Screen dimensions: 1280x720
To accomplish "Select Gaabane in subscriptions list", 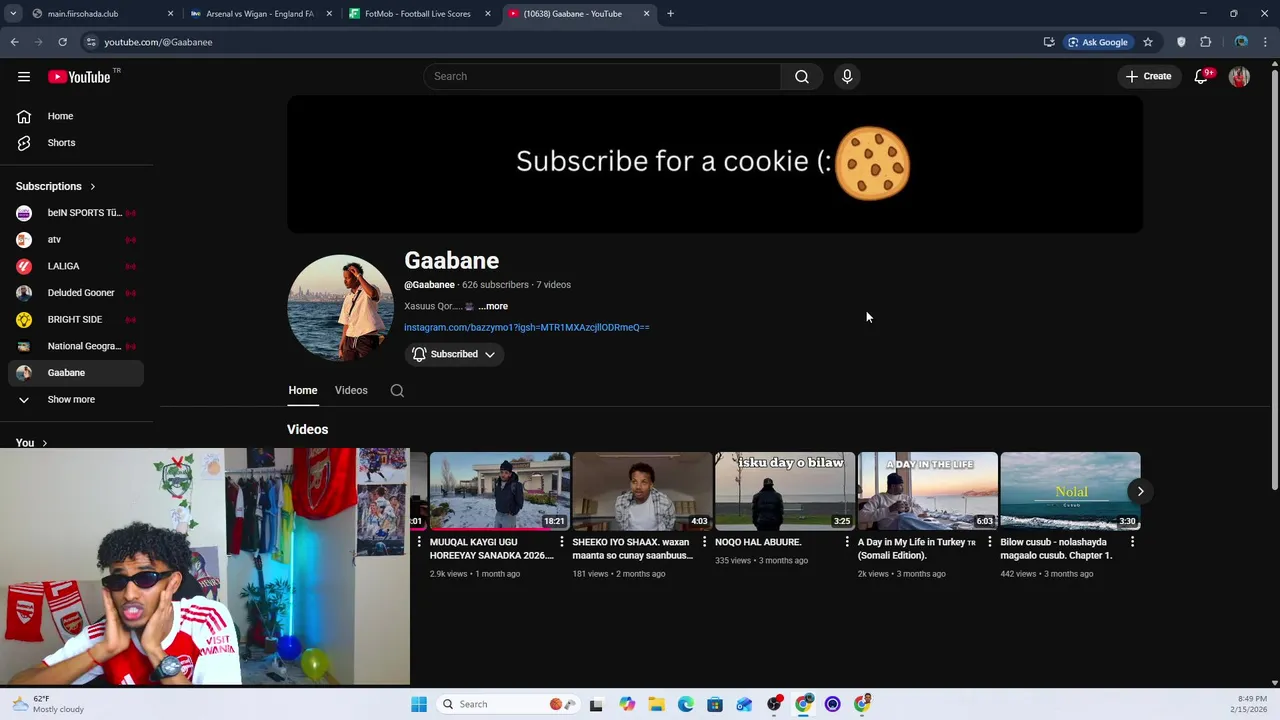I will click(x=76, y=373).
